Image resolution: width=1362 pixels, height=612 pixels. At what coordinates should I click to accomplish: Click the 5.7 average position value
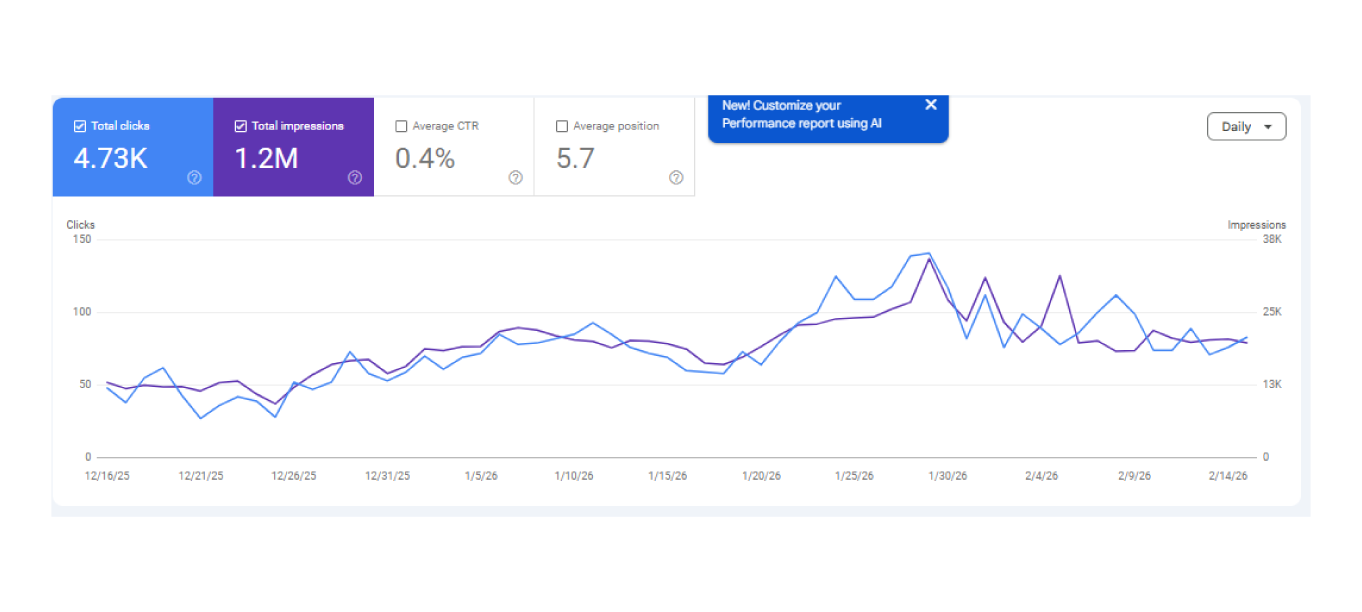[x=575, y=159]
